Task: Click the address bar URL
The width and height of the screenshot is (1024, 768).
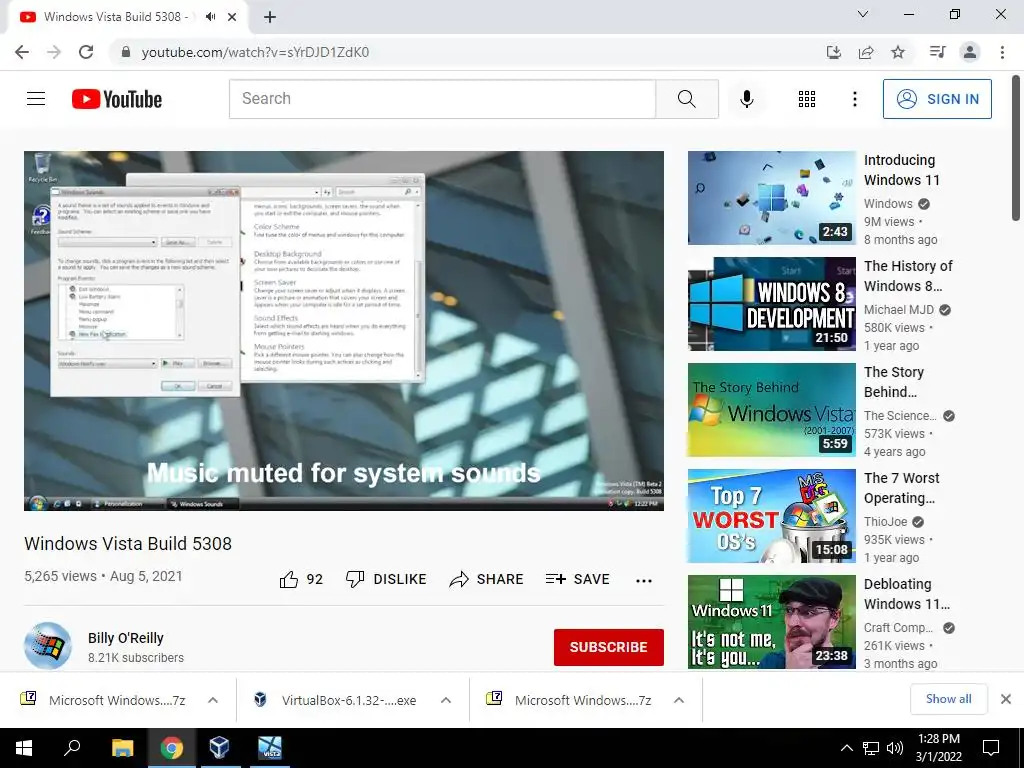Action: (x=255, y=52)
